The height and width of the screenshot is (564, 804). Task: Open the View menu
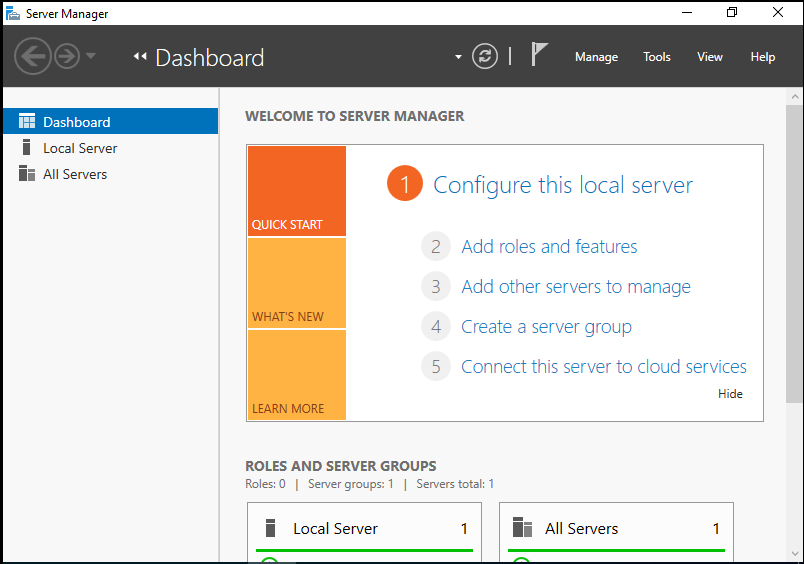(710, 57)
